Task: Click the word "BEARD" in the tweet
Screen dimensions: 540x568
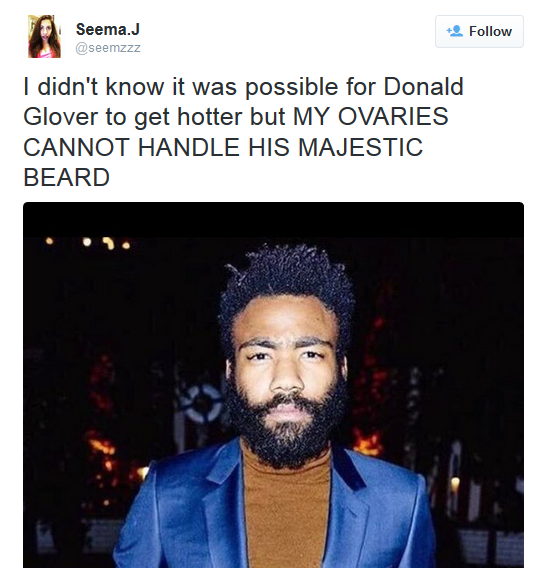Action: pos(66,177)
